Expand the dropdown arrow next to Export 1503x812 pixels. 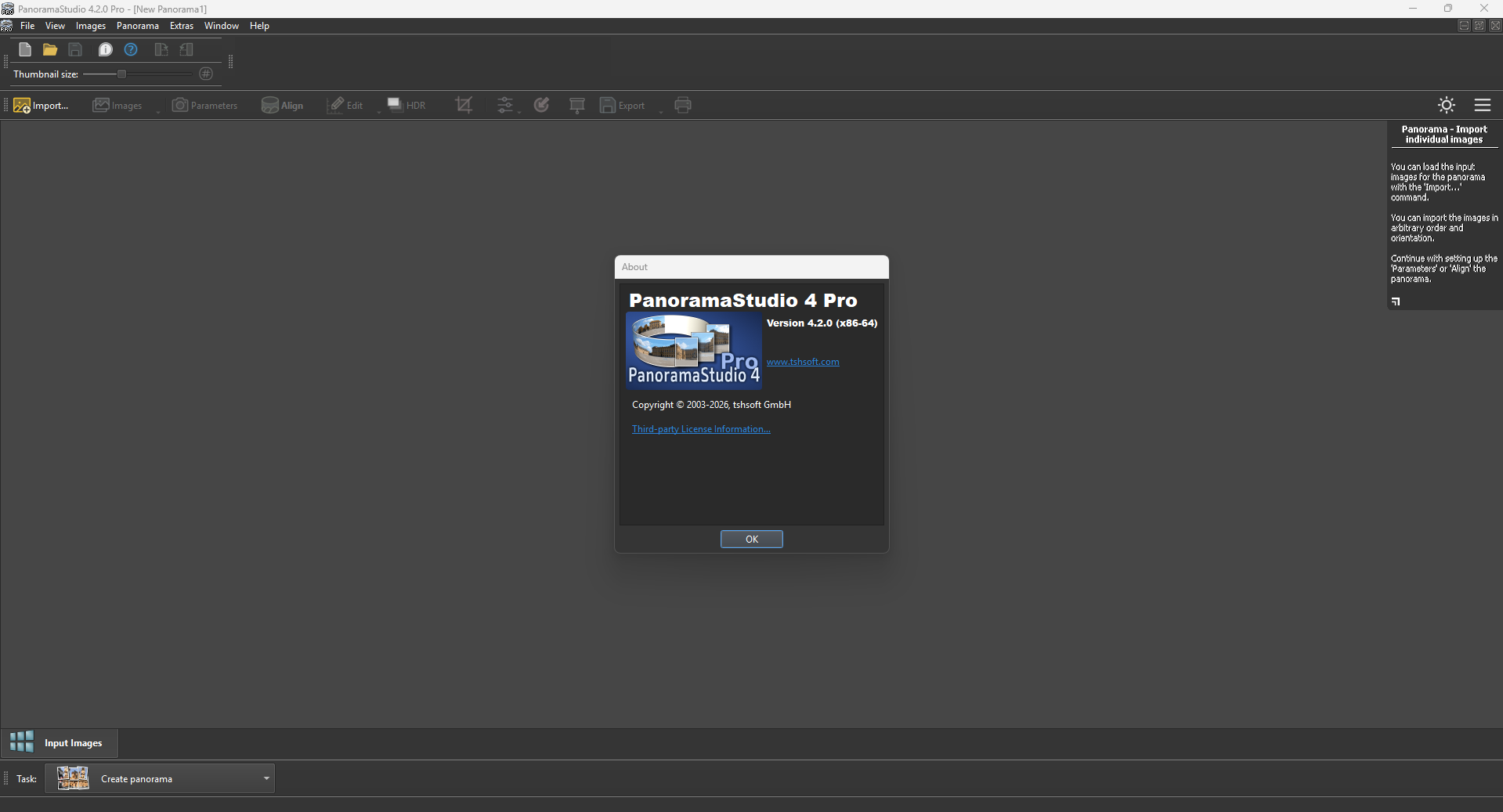point(660,111)
